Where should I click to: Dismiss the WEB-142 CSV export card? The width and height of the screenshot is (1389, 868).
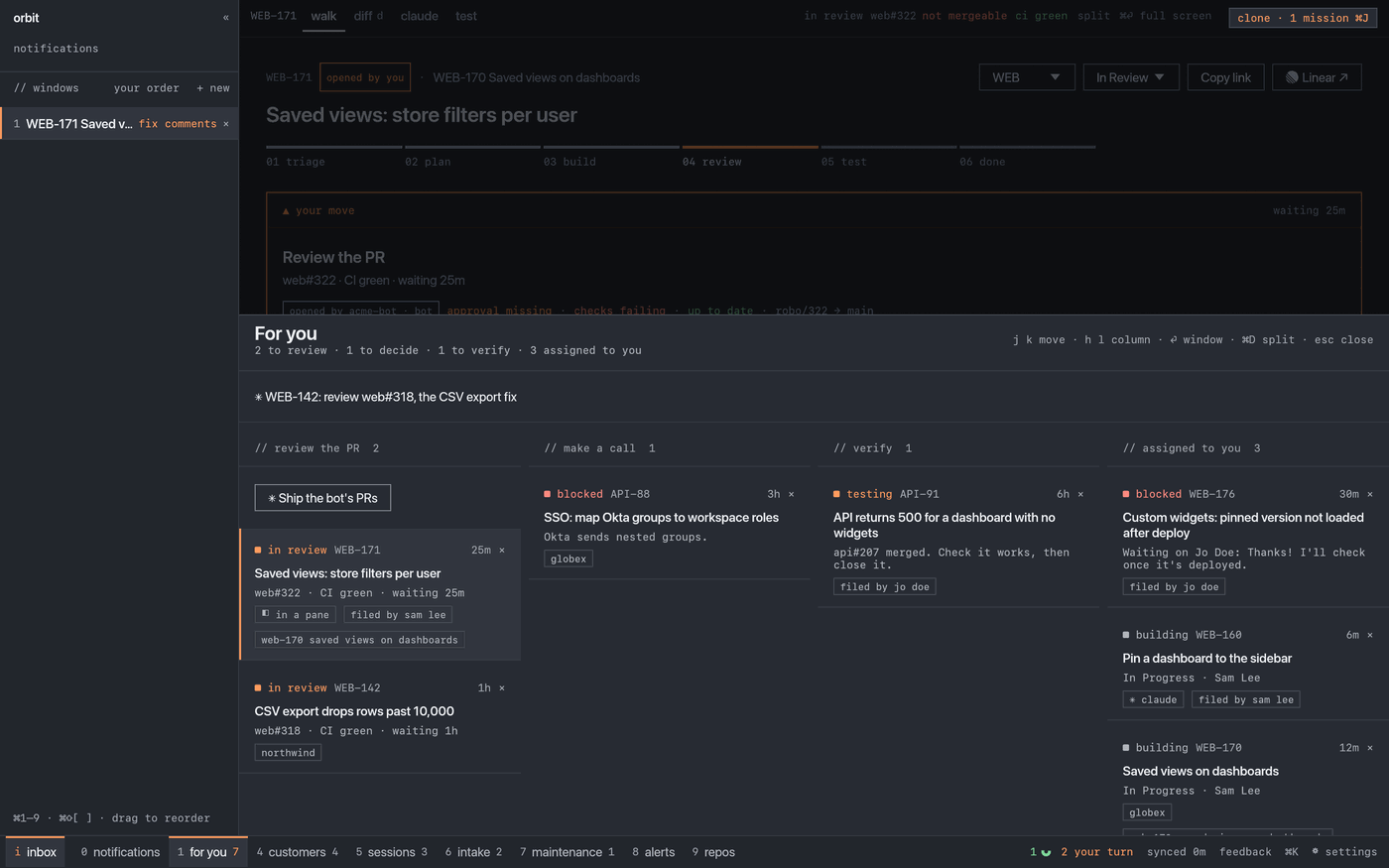click(x=502, y=687)
